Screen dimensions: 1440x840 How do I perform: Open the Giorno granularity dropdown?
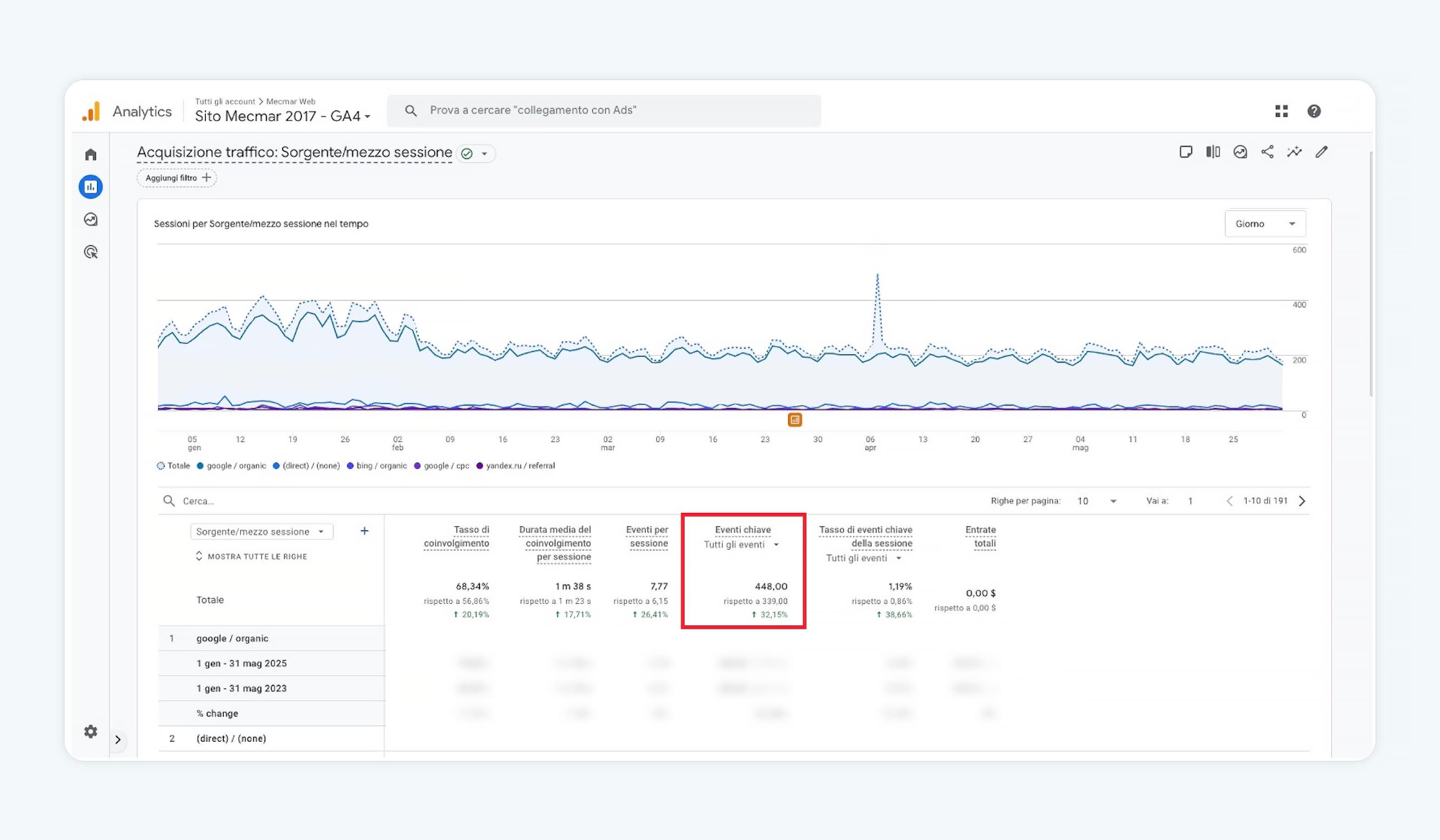coord(1265,223)
